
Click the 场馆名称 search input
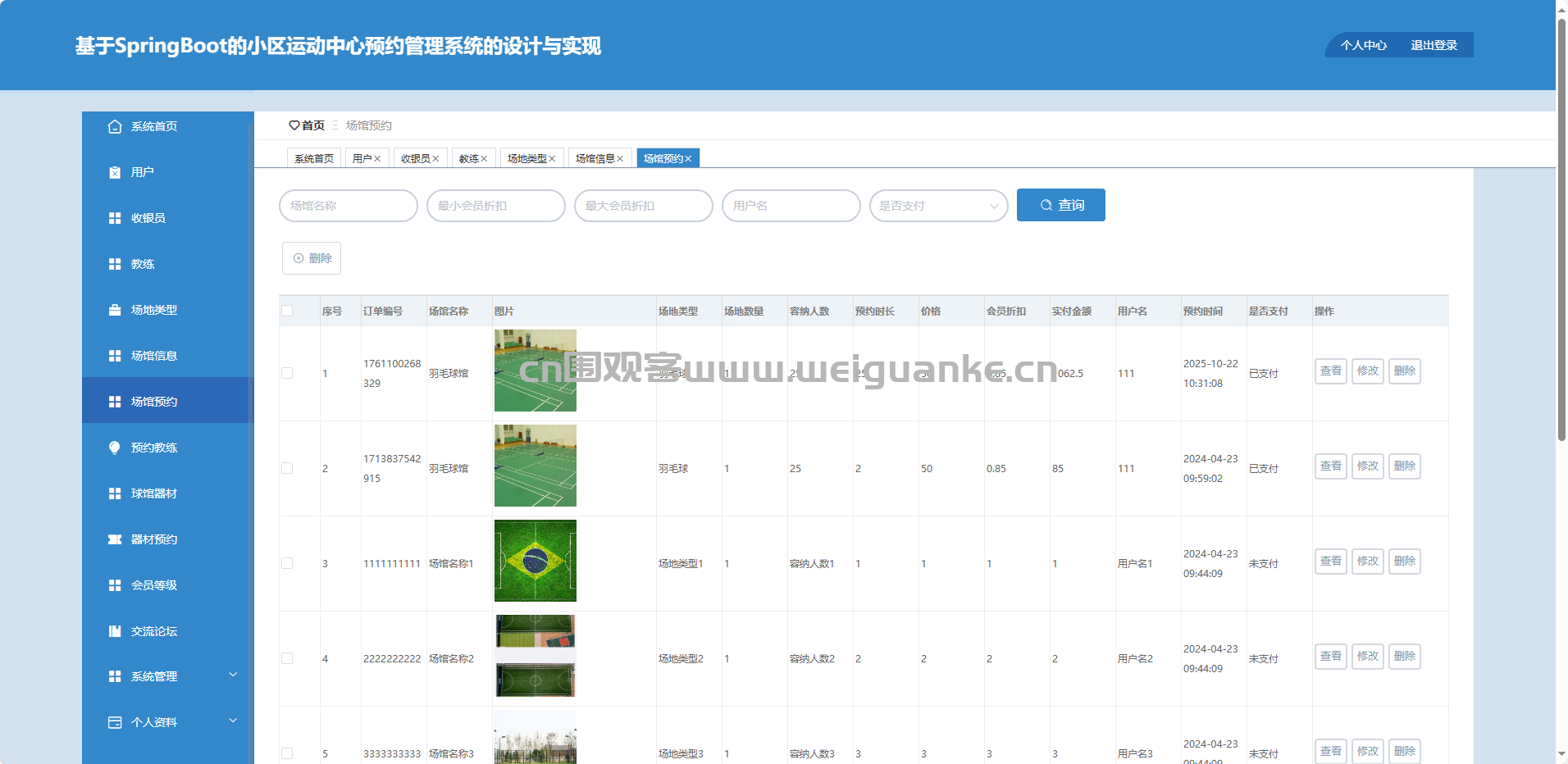[x=349, y=206]
